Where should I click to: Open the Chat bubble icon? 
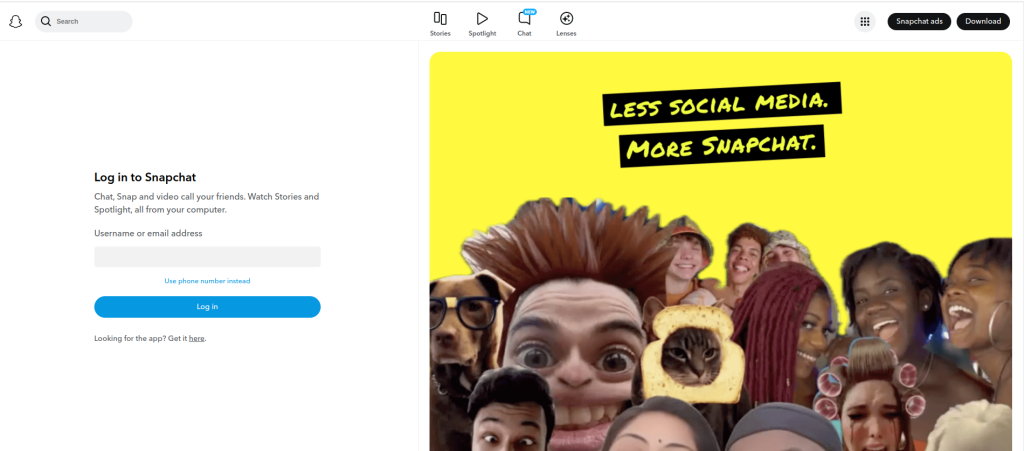(524, 18)
